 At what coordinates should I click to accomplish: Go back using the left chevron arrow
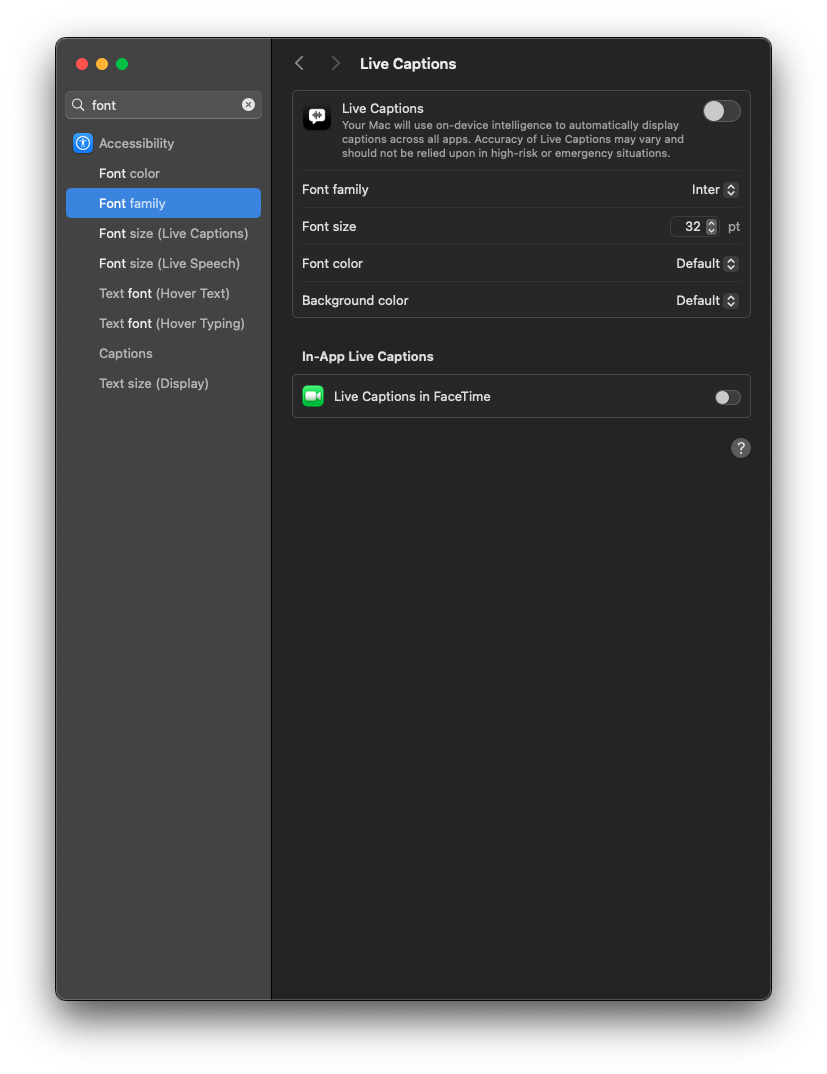click(299, 63)
